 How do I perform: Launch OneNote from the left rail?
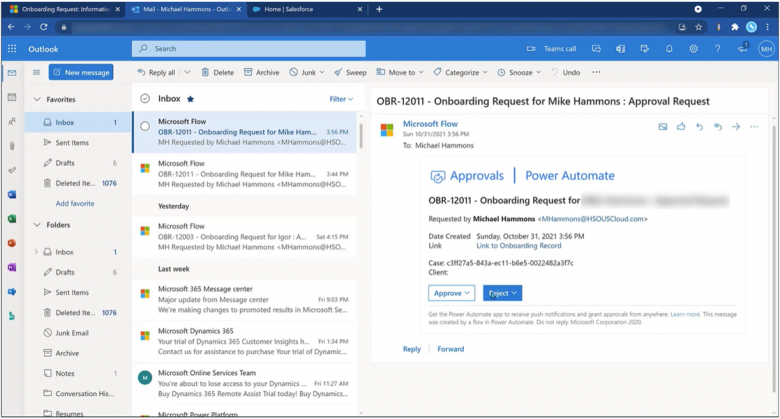[x=12, y=267]
